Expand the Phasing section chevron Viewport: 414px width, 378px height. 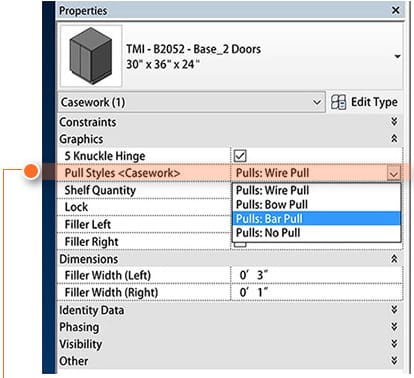click(394, 326)
